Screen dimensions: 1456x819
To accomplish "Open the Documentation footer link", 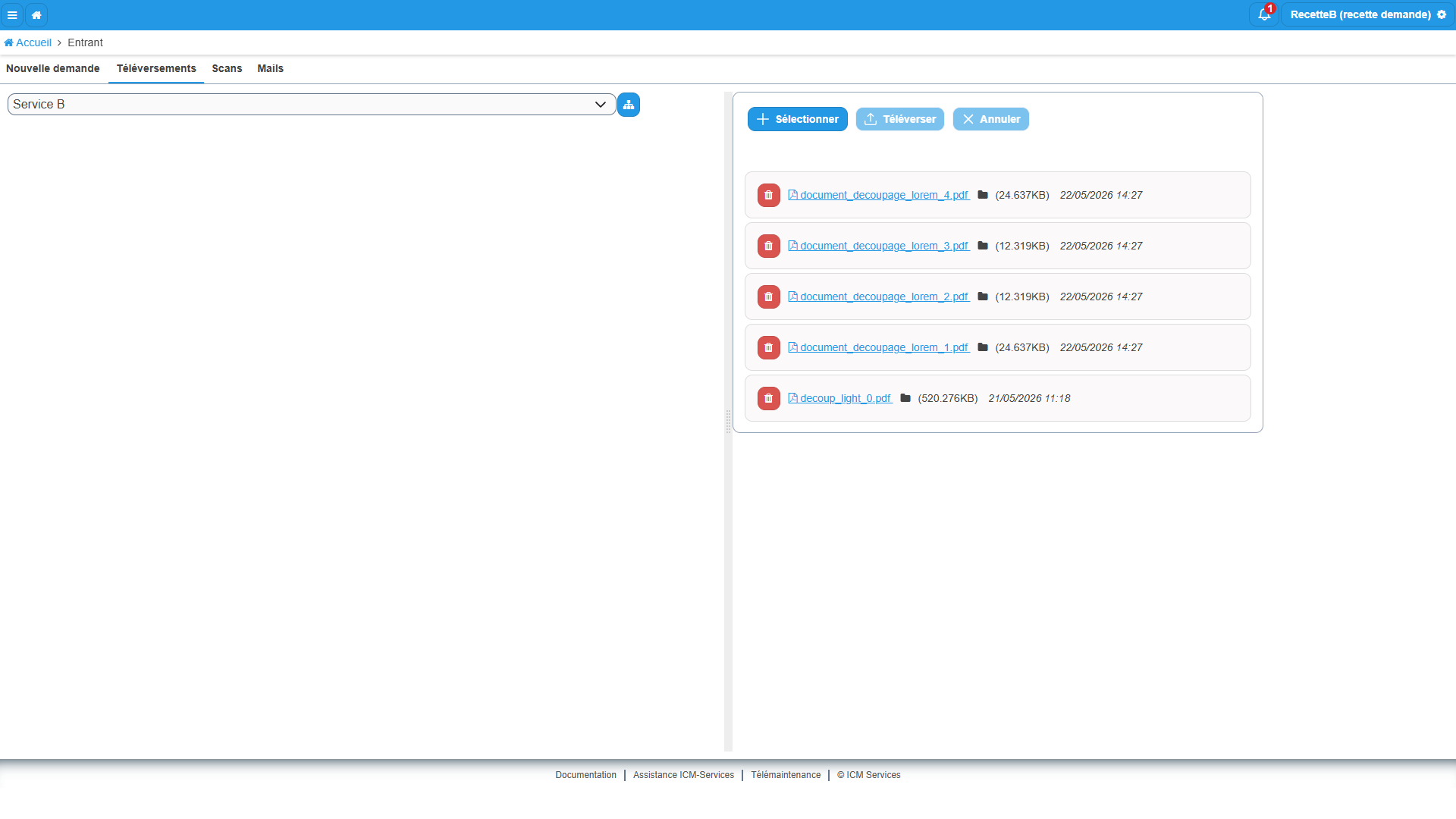I will [585, 775].
